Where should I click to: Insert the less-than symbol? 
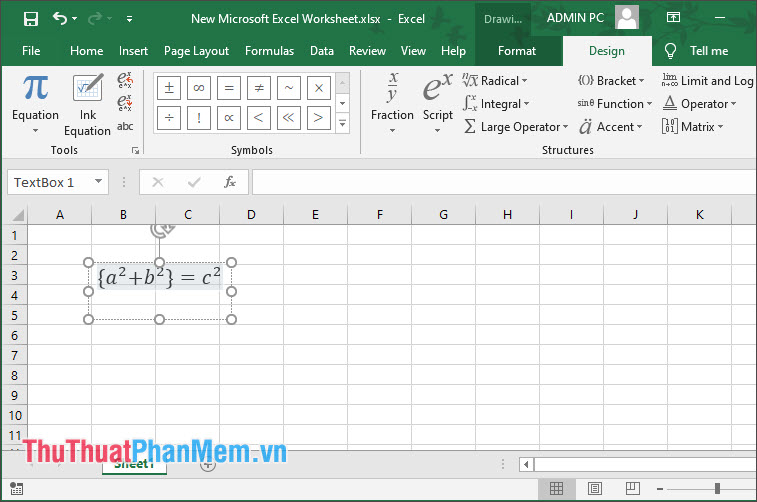(x=259, y=118)
